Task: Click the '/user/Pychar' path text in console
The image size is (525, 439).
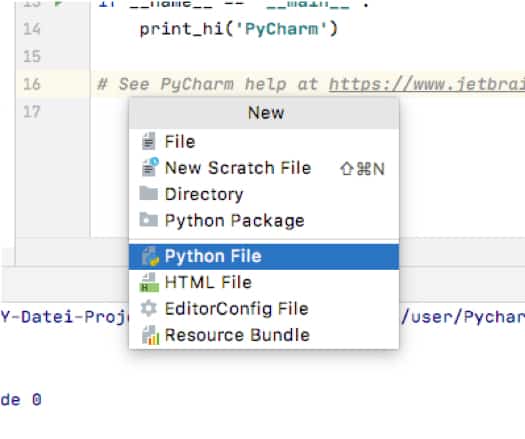Action: (463, 316)
